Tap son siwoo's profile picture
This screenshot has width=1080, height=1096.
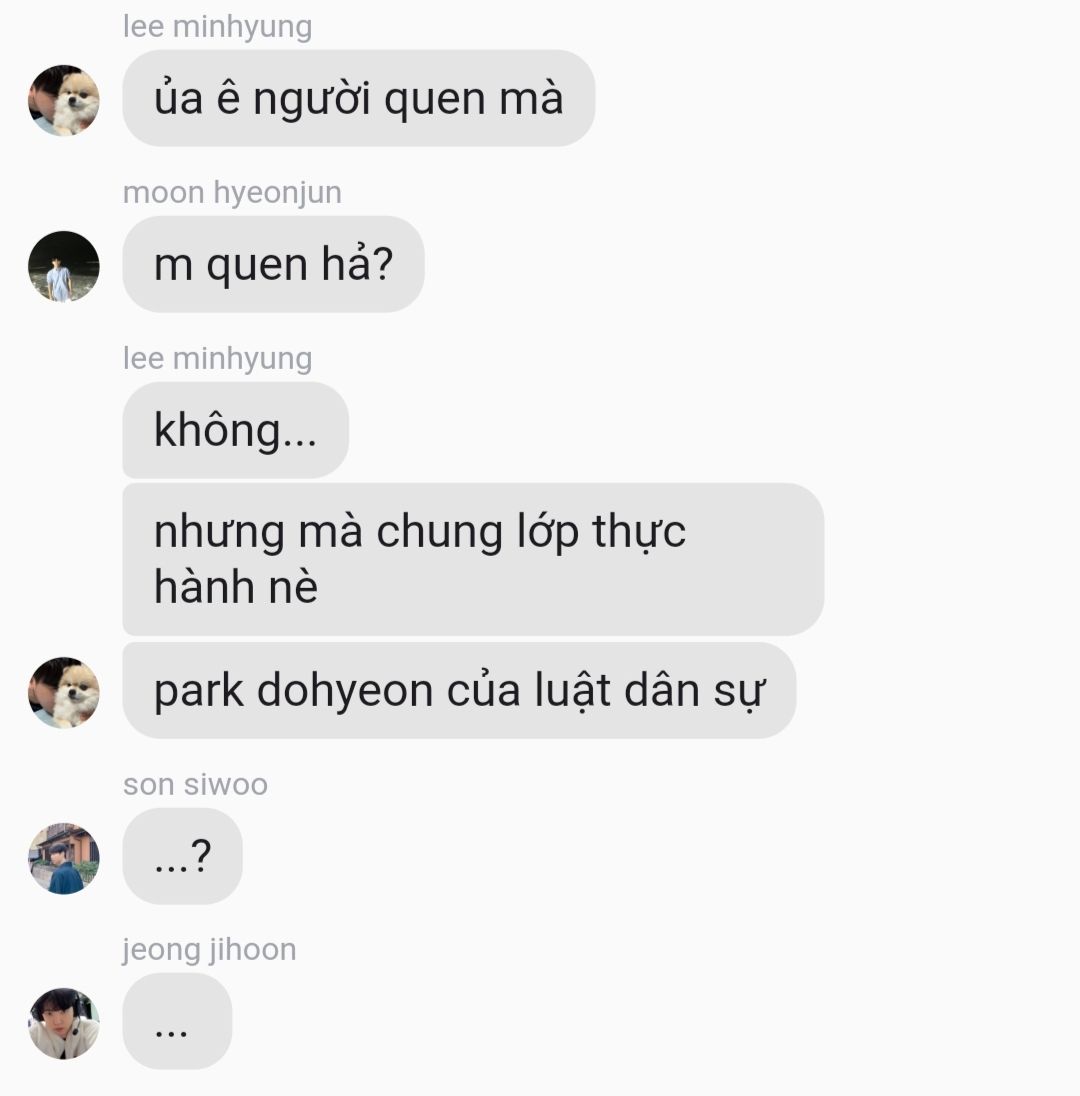tap(64, 858)
